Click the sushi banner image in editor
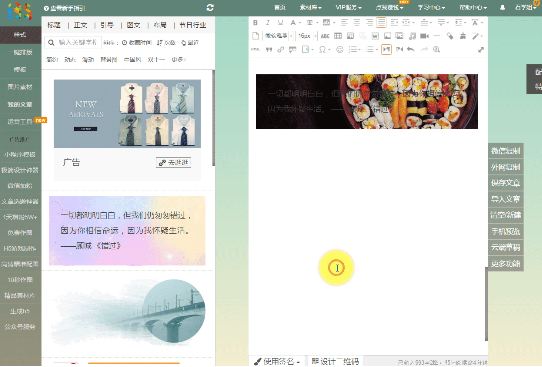542x367 pixels. coord(367,101)
